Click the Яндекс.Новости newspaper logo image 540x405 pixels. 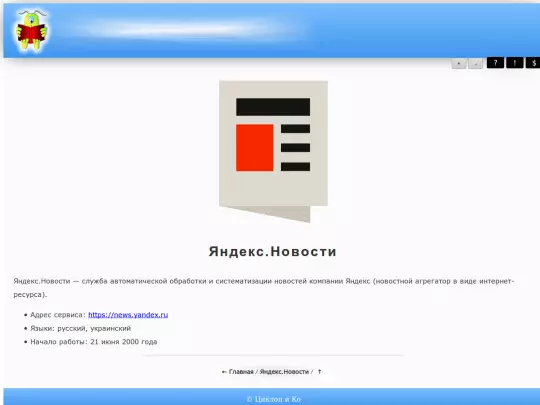coord(273,152)
